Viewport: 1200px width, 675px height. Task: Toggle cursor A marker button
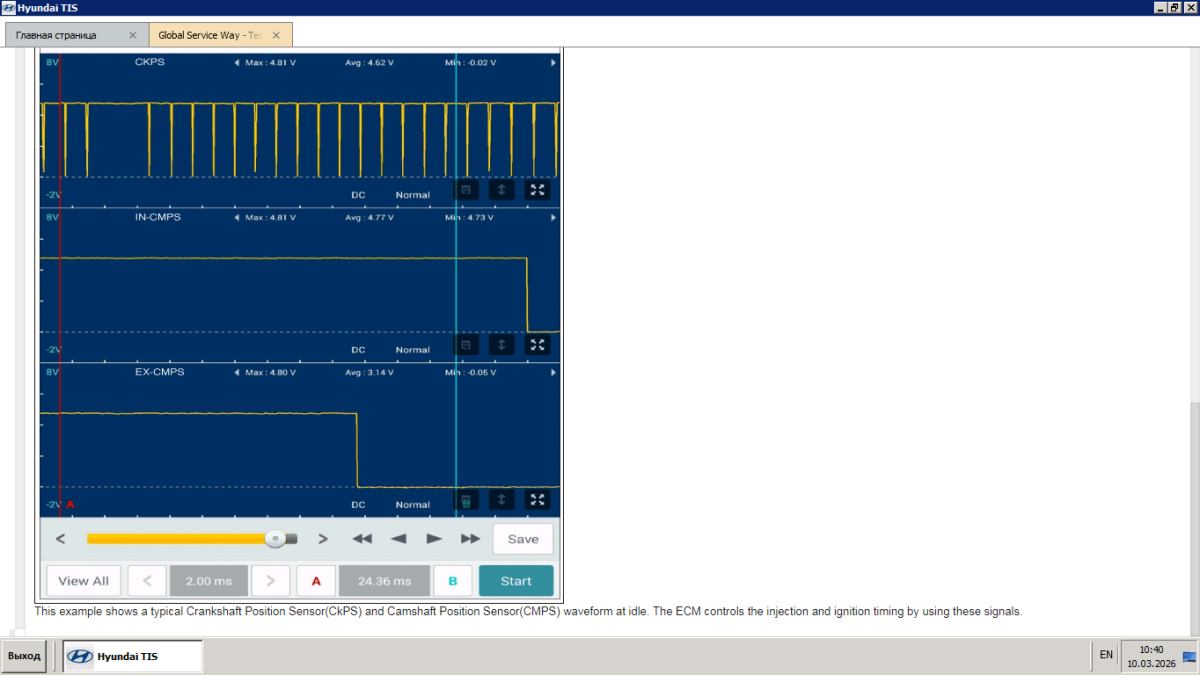click(316, 581)
